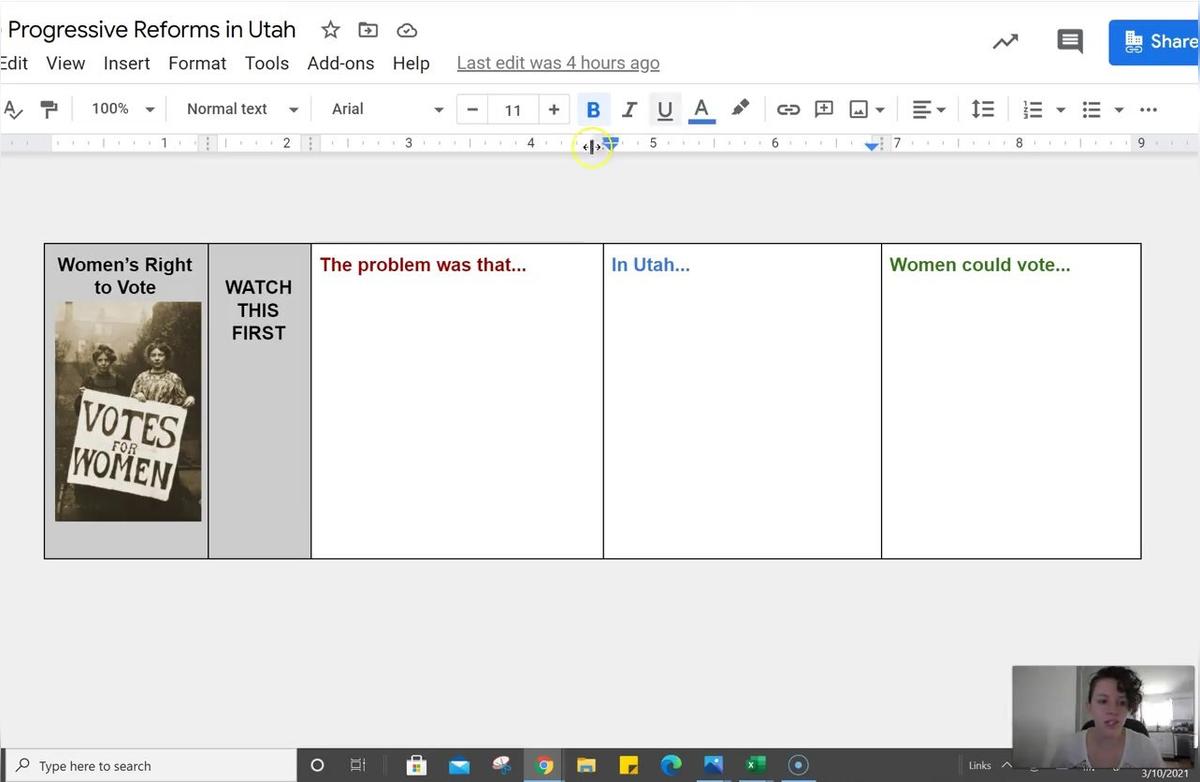The image size is (1200, 782).
Task: Open the Normal text style dropdown
Action: (242, 109)
